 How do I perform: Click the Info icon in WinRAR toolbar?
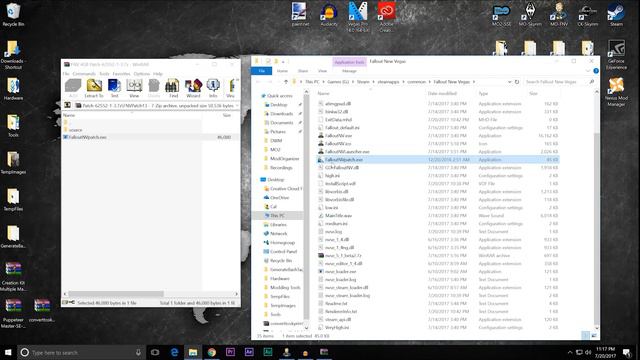click(213, 88)
